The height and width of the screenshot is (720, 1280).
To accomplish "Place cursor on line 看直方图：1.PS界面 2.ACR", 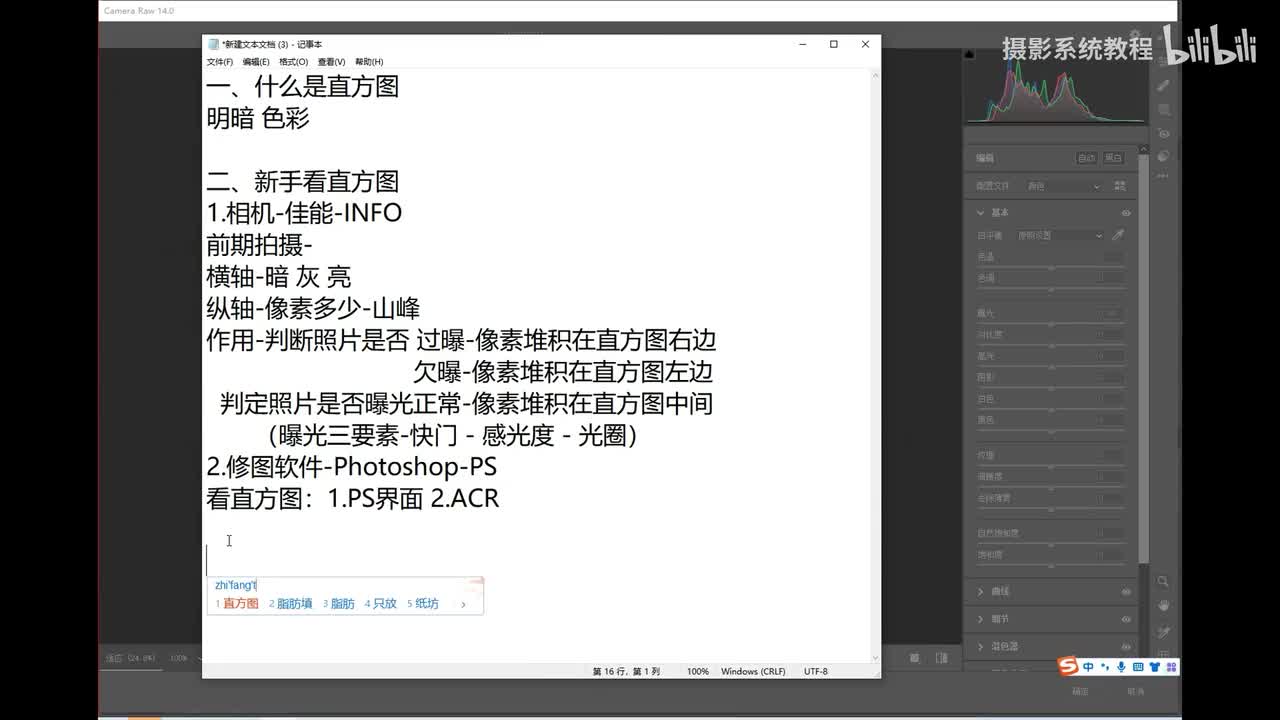I will pyautogui.click(x=352, y=499).
